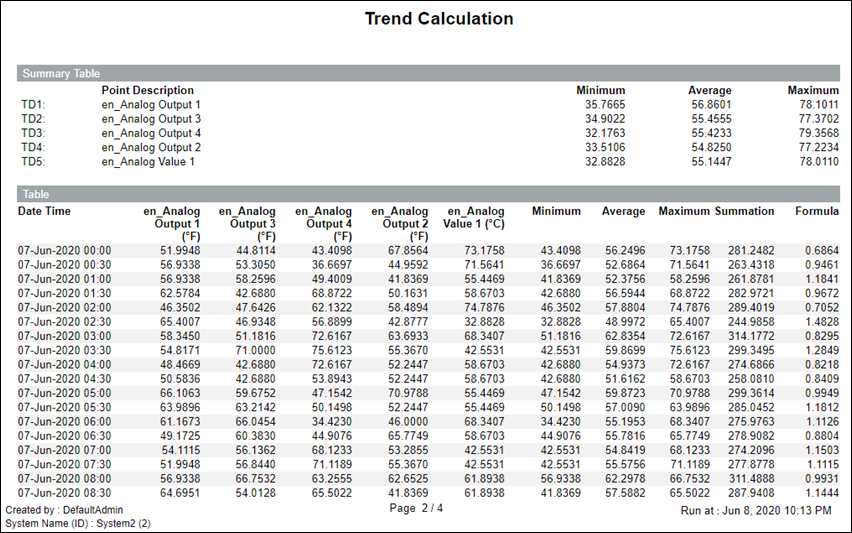Click the TD1 row label
This screenshot has width=852, height=533.
(x=33, y=104)
